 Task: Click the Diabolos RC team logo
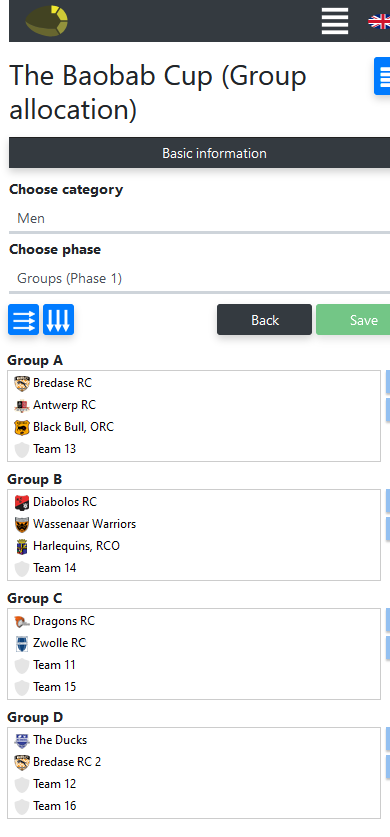(x=22, y=502)
